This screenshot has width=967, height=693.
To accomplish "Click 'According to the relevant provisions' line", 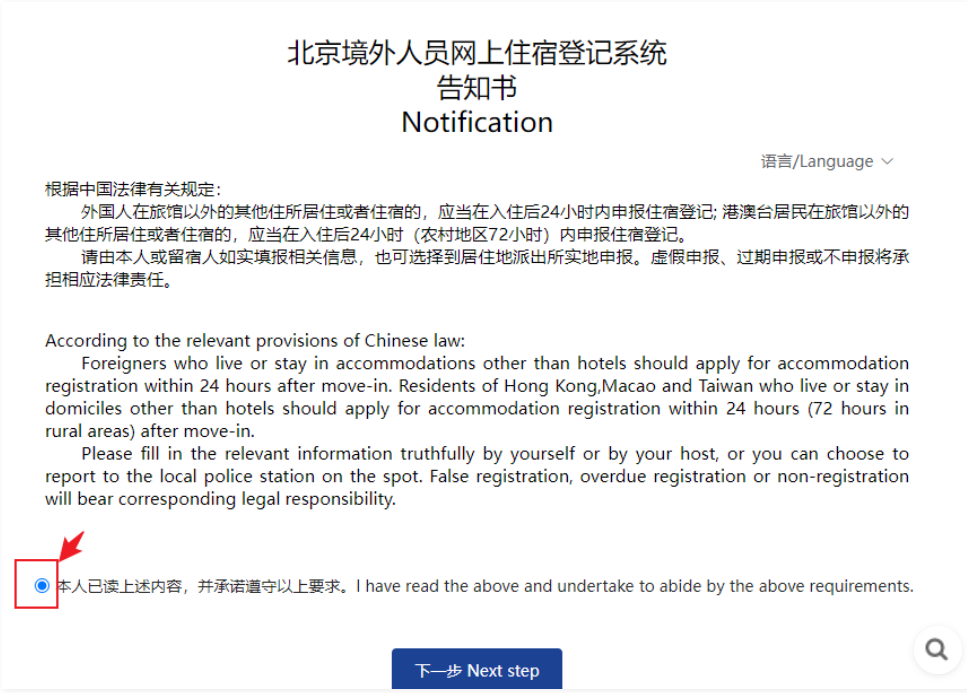I will tap(255, 340).
